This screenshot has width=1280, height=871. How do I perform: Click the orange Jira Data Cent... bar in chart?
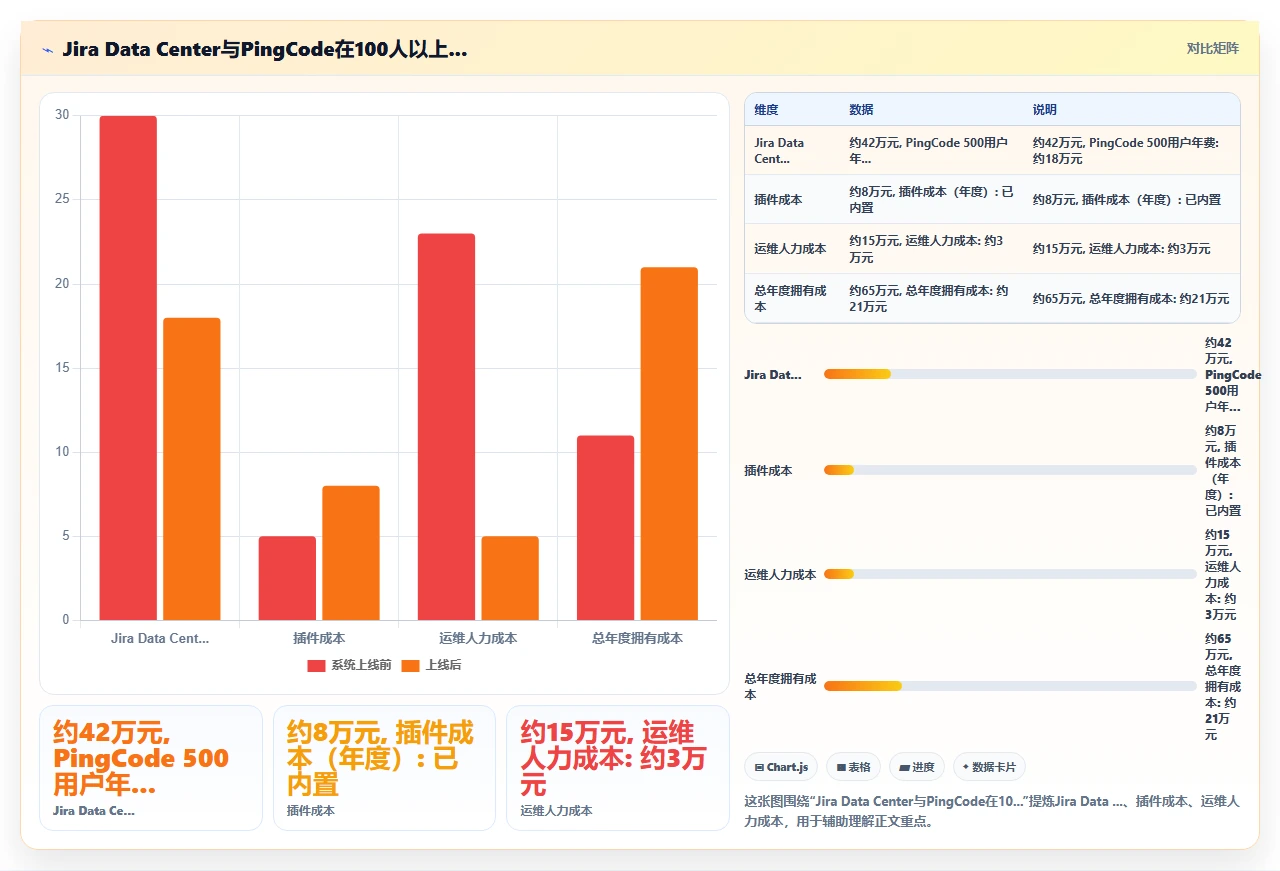192,469
